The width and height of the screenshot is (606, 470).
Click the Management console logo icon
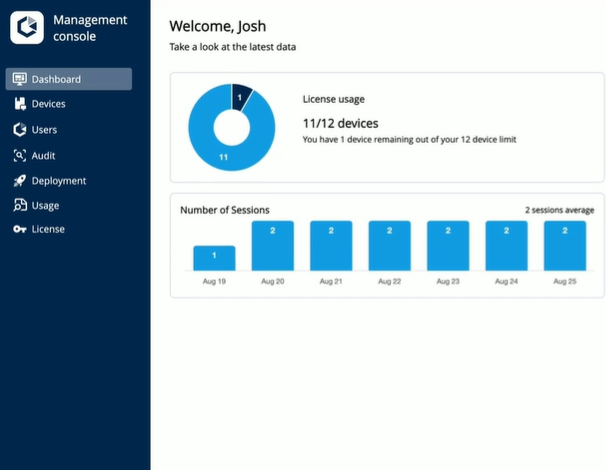[27, 27]
